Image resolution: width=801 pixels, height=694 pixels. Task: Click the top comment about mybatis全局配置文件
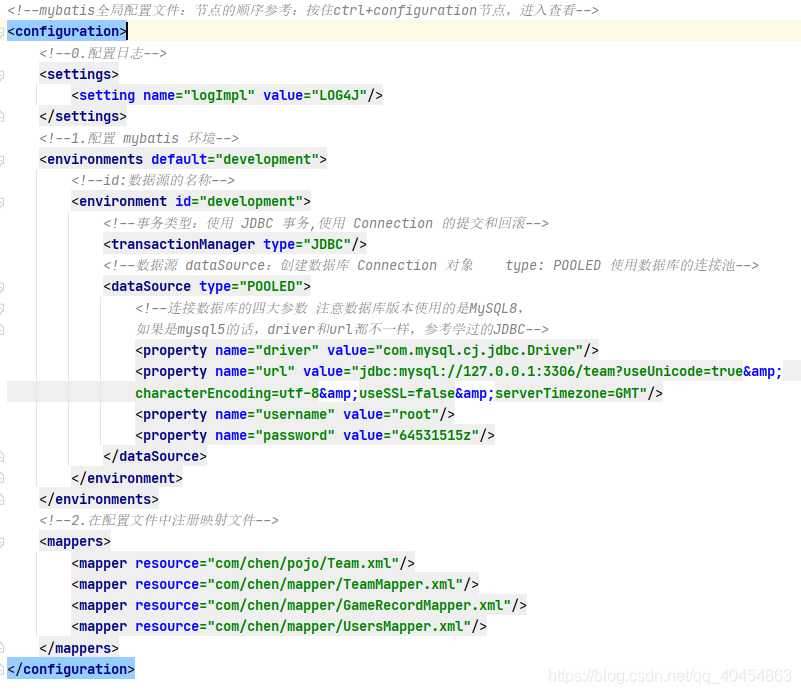click(303, 10)
